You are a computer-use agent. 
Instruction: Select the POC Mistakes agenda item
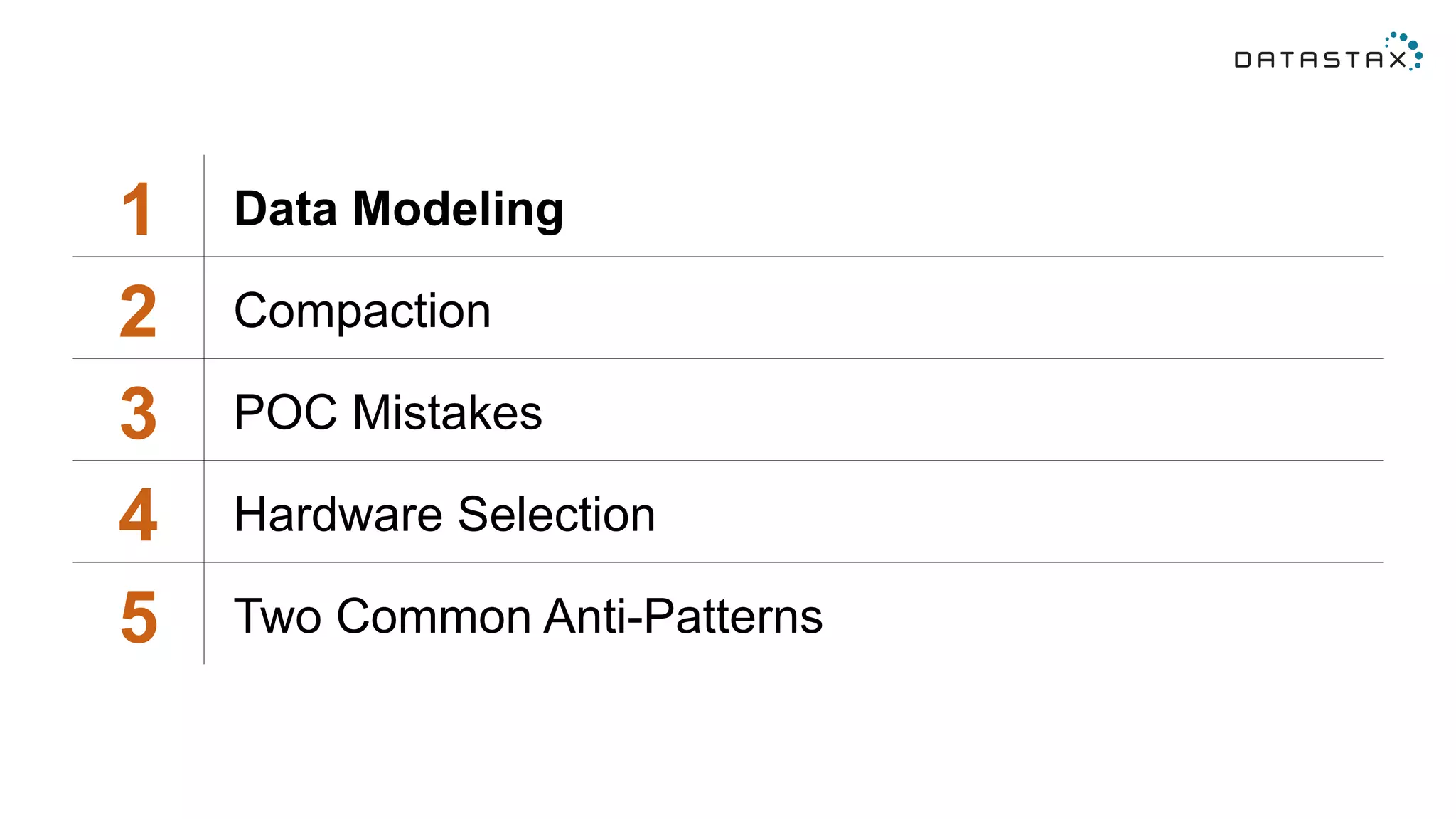(387, 412)
